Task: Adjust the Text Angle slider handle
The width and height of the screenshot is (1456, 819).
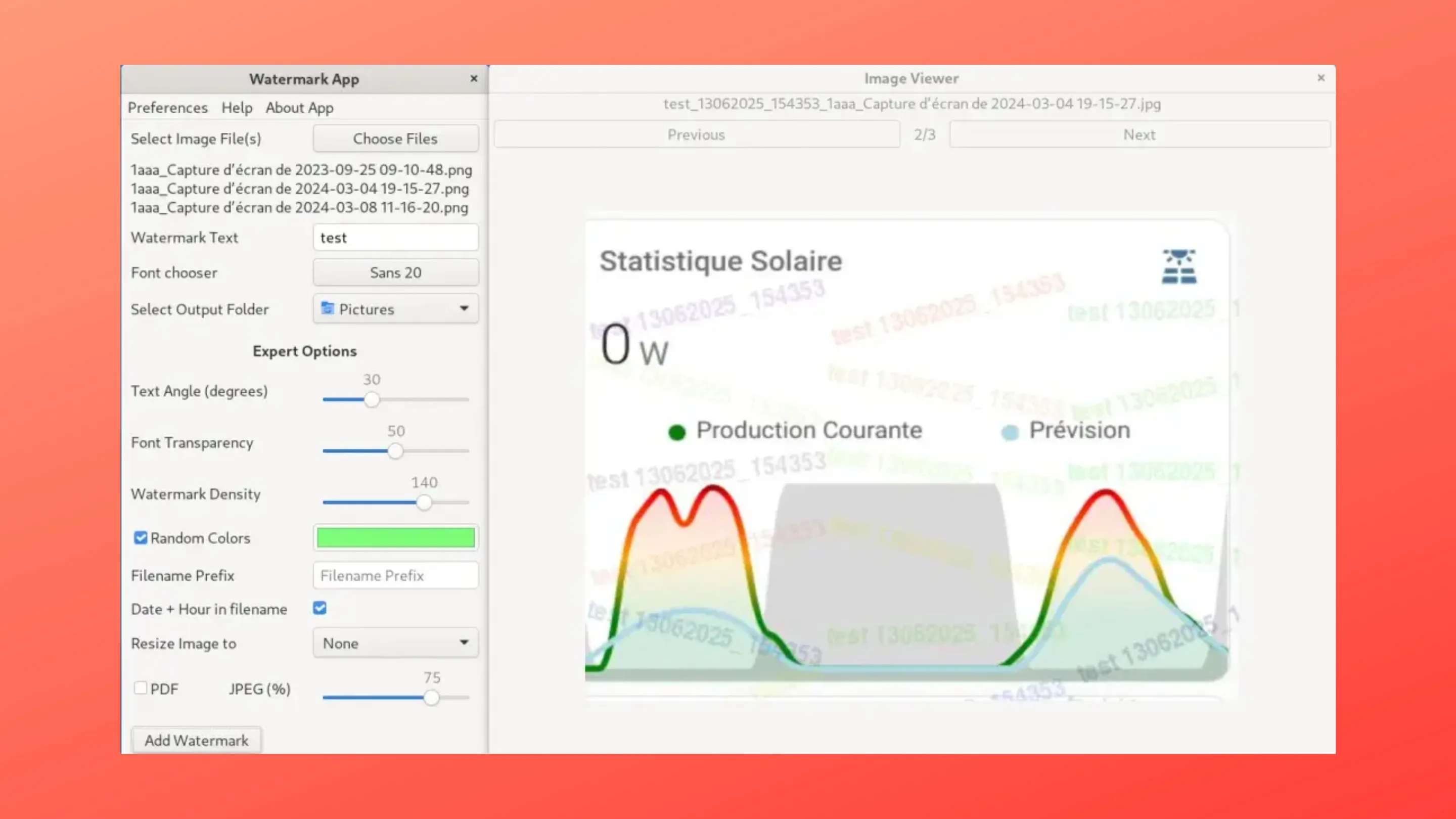Action: (372, 399)
